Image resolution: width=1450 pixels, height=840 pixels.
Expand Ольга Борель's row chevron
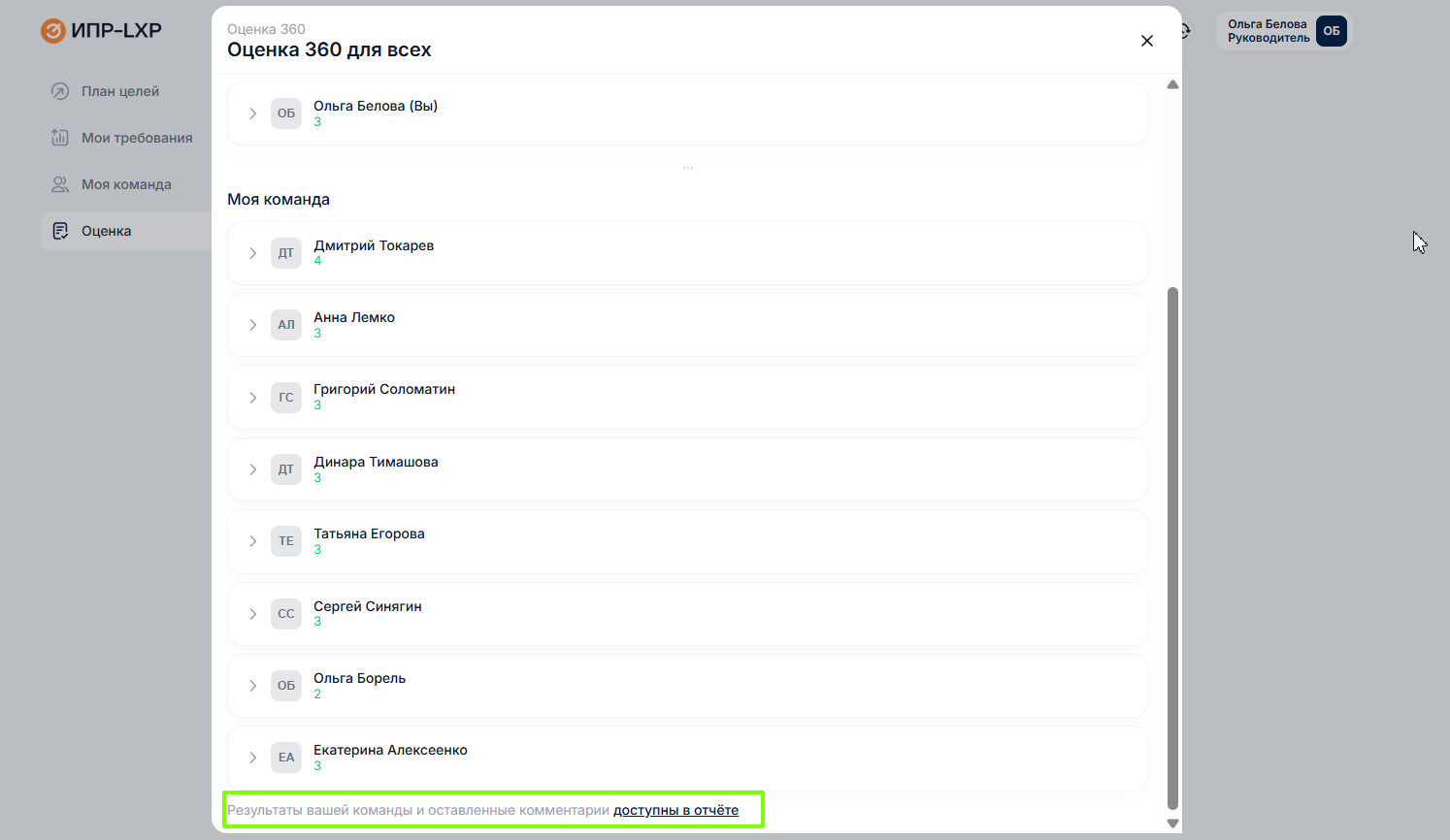[252, 686]
